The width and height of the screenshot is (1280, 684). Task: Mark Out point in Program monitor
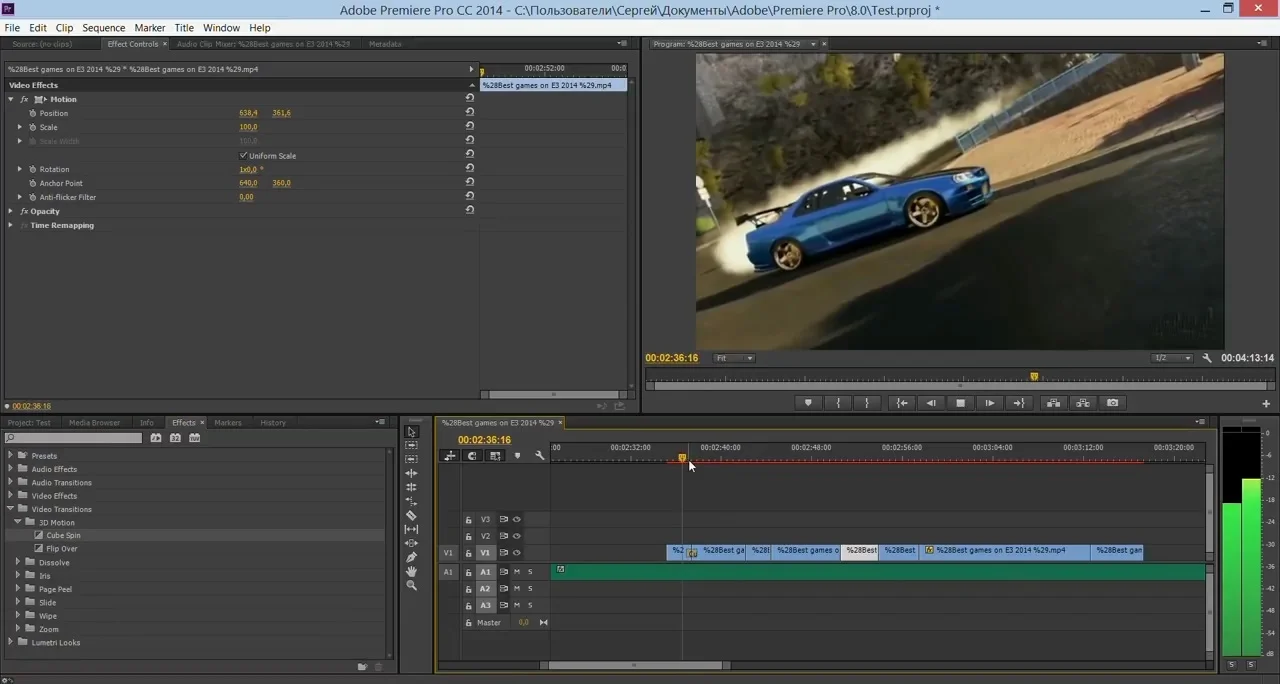point(866,403)
